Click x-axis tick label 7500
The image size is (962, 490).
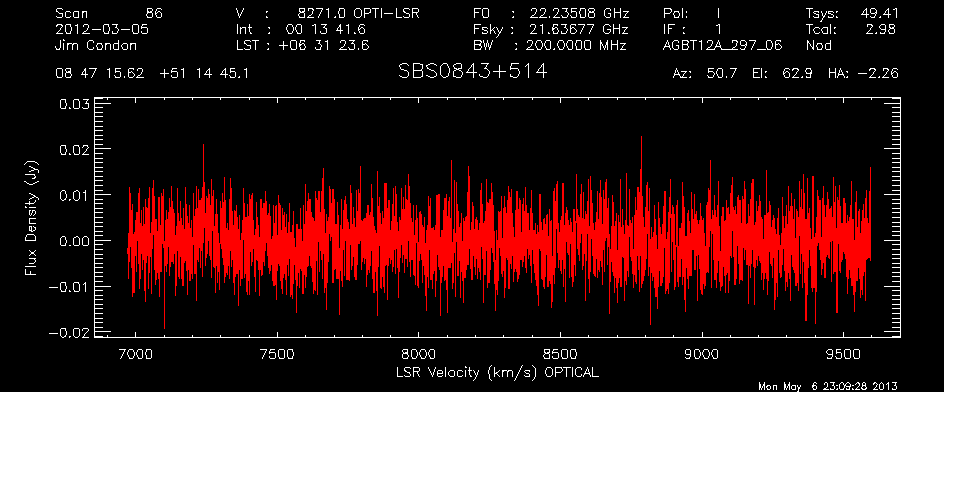point(277,354)
